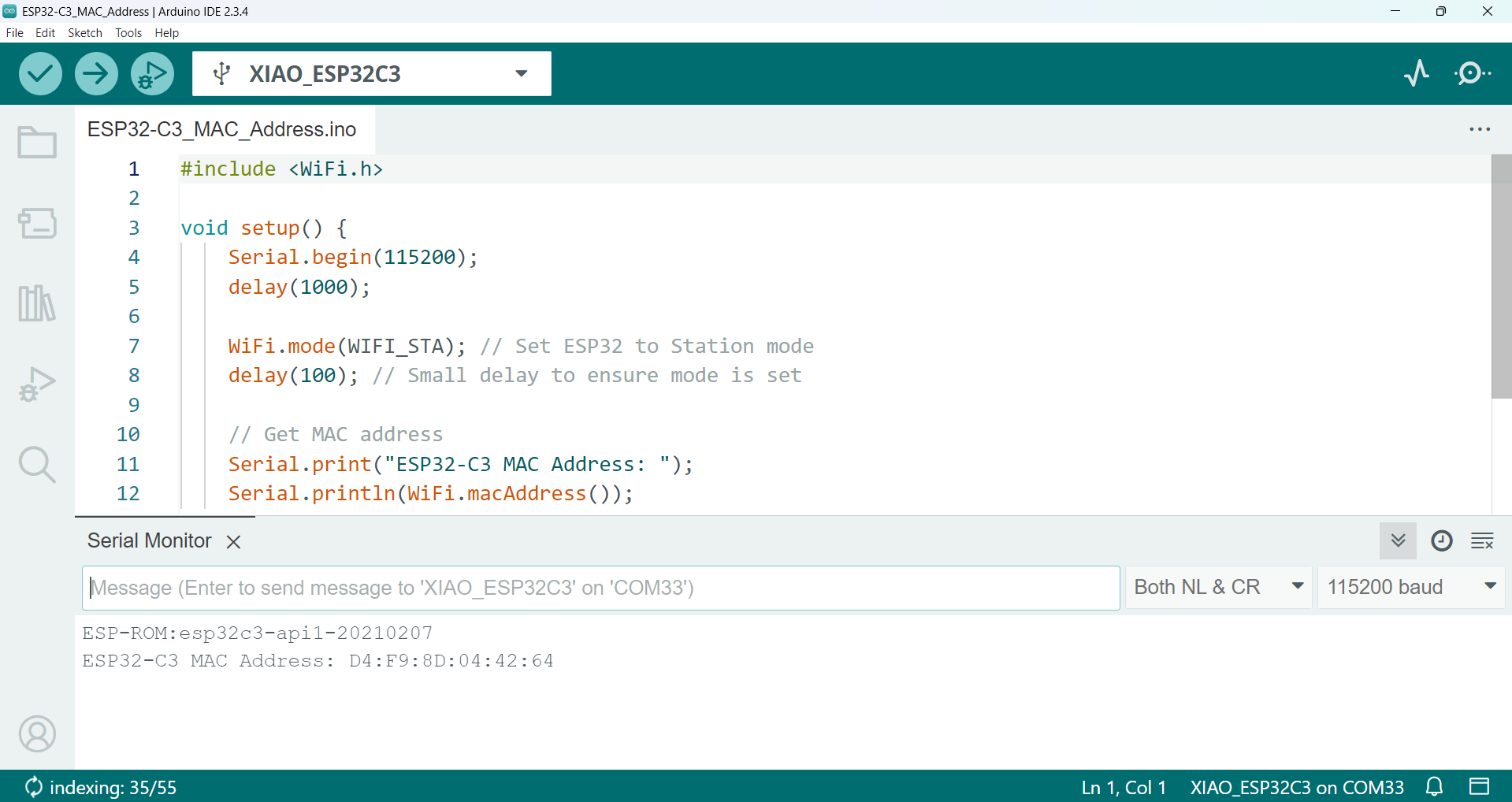Click the indexing: 35/55 status text
Viewport: 1512px width, 802px height.
(113, 787)
